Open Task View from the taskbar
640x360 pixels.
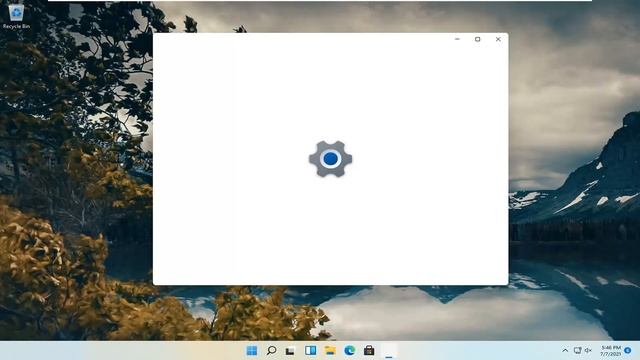click(290, 351)
